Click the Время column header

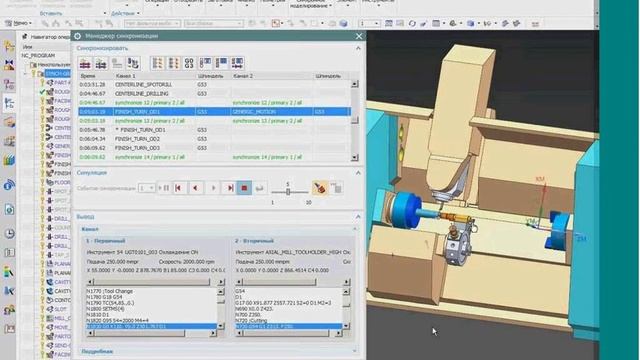coord(96,76)
